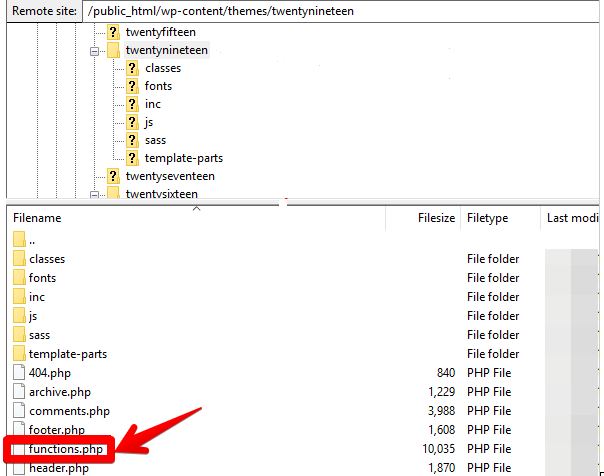Screen dimensions: 604x476
Task: Sort files by the Filesize column header
Action: (x=435, y=217)
